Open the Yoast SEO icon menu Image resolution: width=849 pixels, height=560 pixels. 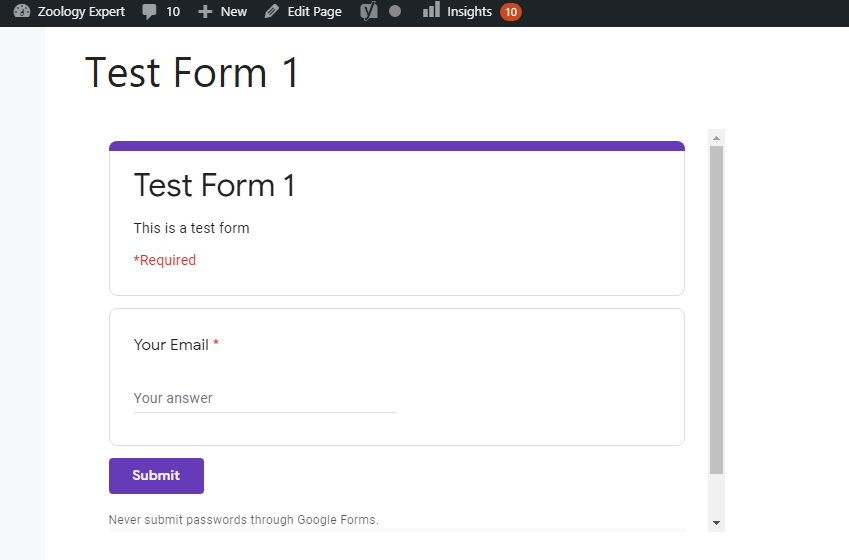pyautogui.click(x=369, y=12)
